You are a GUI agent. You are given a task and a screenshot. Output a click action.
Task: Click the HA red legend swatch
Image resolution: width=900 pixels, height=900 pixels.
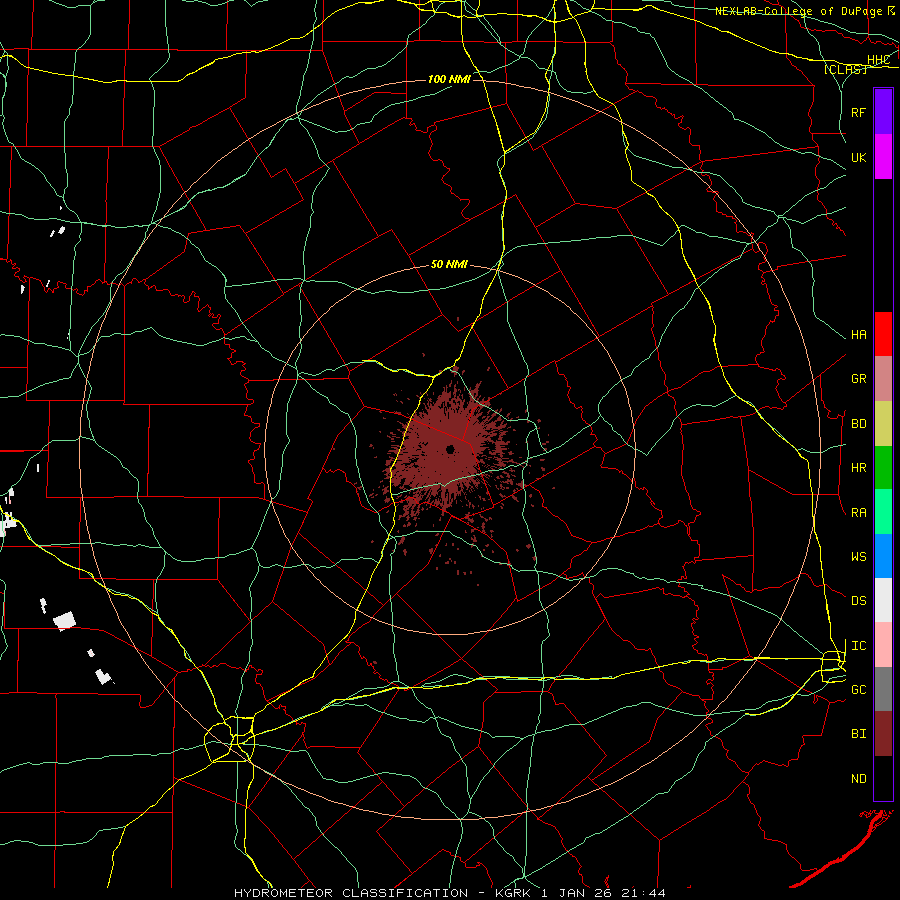click(x=883, y=334)
